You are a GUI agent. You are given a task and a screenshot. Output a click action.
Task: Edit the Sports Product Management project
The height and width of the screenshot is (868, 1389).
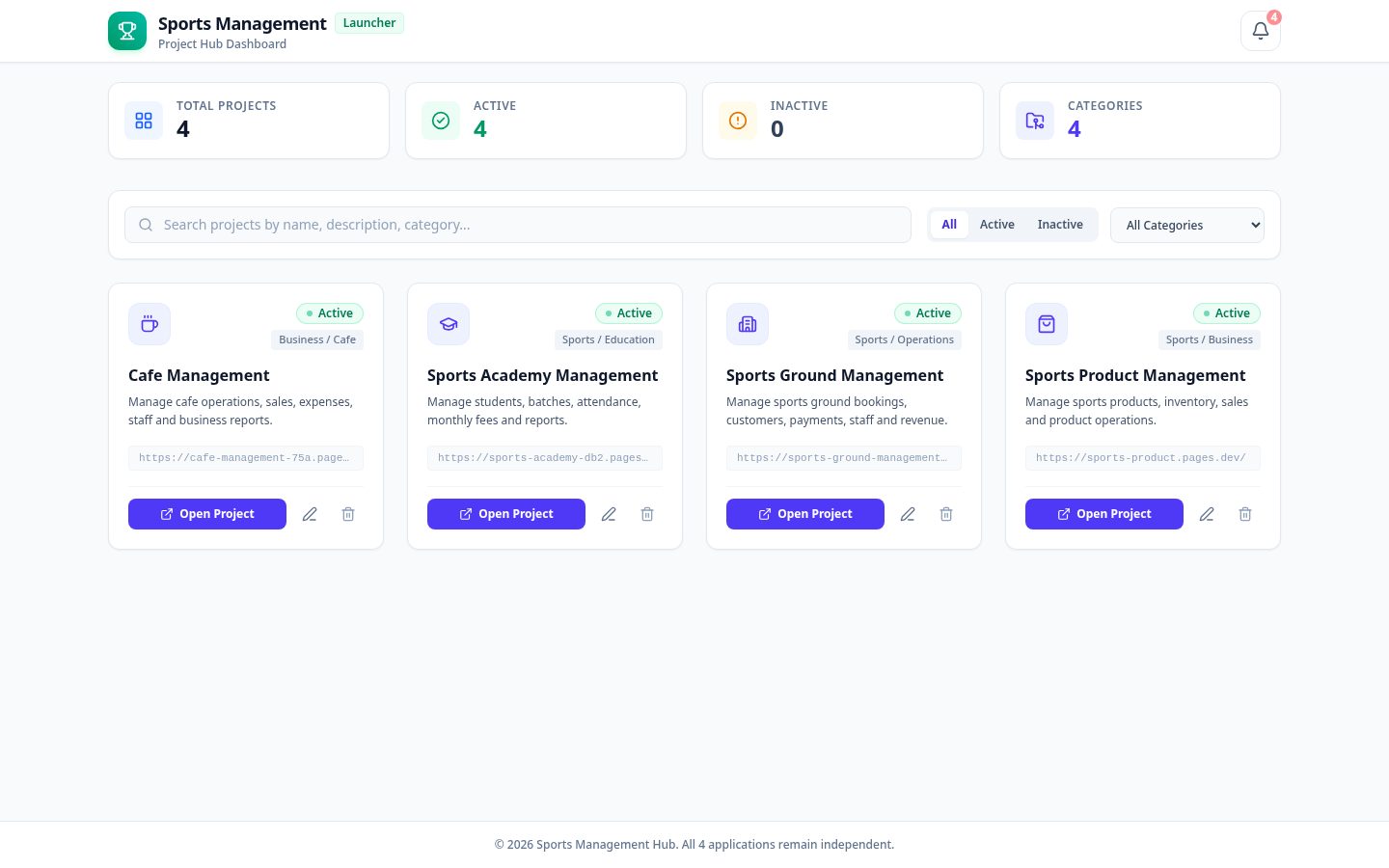1207,514
